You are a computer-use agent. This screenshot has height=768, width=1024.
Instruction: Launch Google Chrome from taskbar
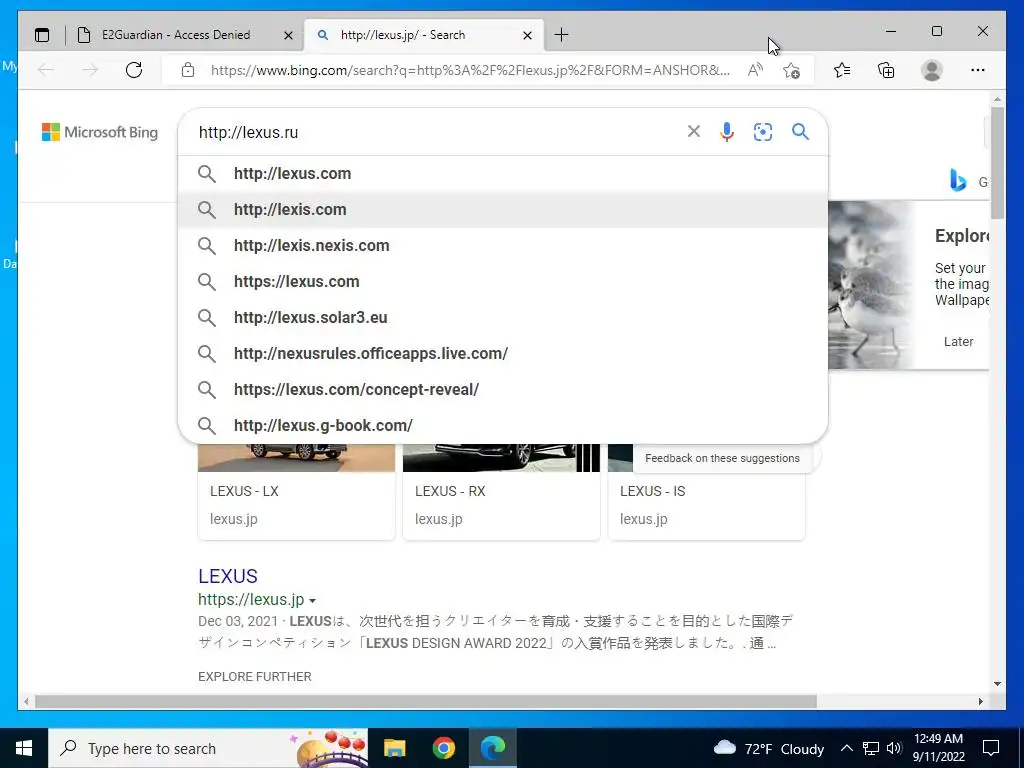(443, 748)
